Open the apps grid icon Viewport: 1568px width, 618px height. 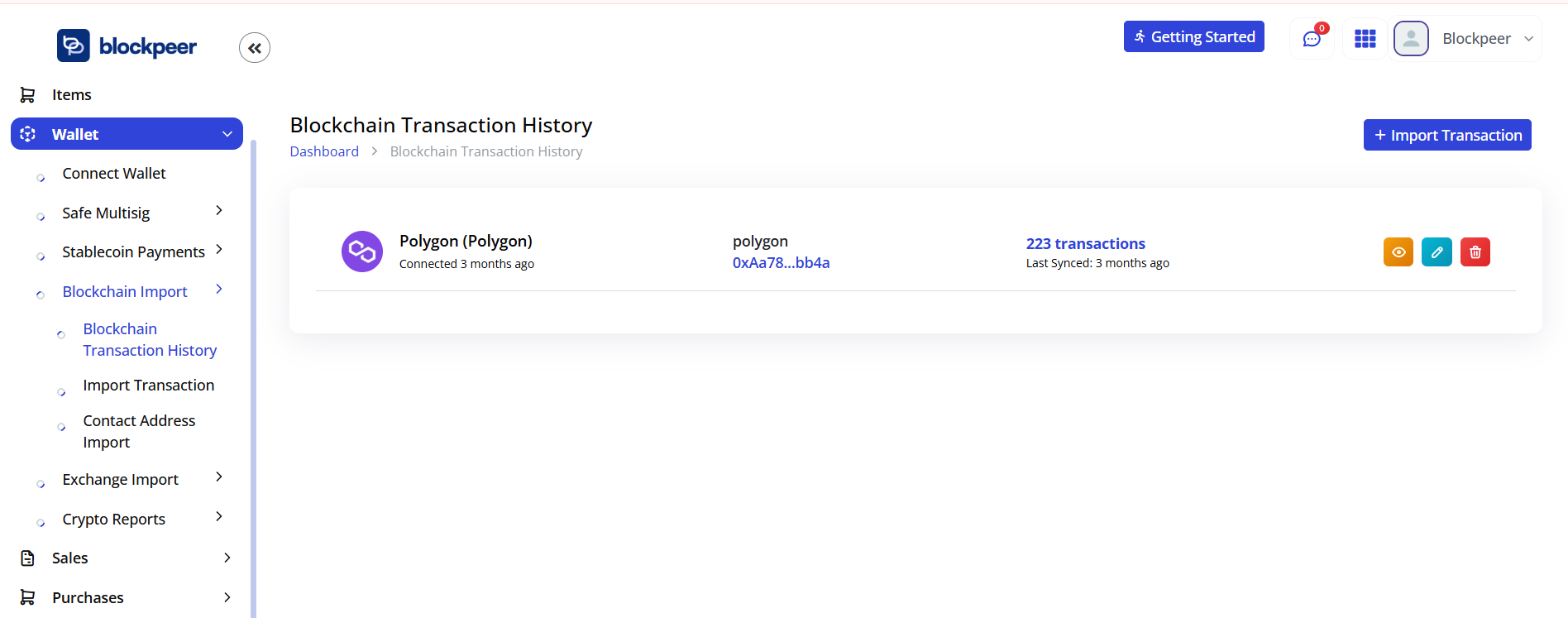pyautogui.click(x=1365, y=39)
